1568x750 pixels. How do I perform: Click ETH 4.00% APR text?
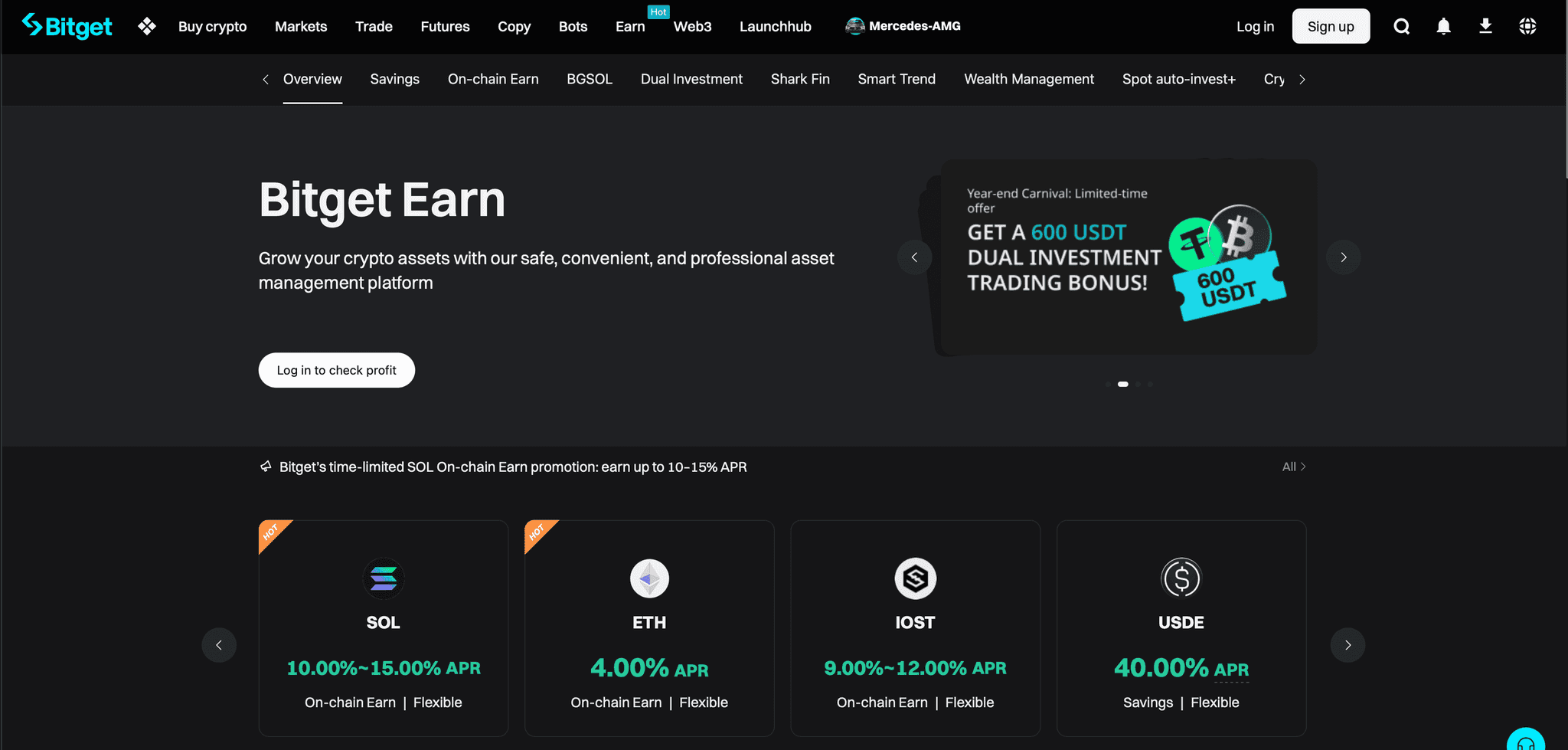pos(649,668)
